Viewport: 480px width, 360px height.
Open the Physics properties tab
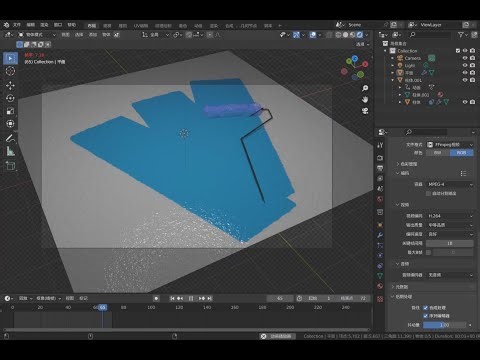(380, 256)
